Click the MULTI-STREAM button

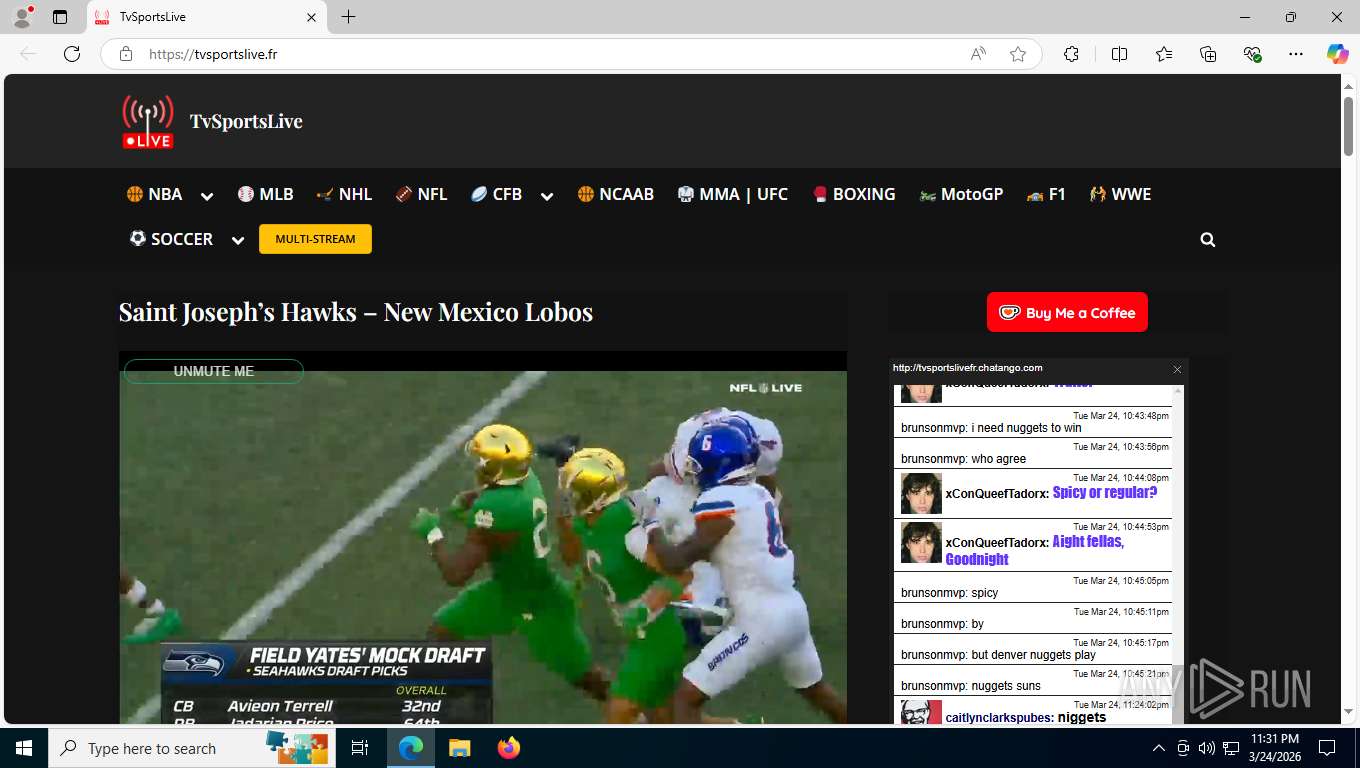(315, 239)
